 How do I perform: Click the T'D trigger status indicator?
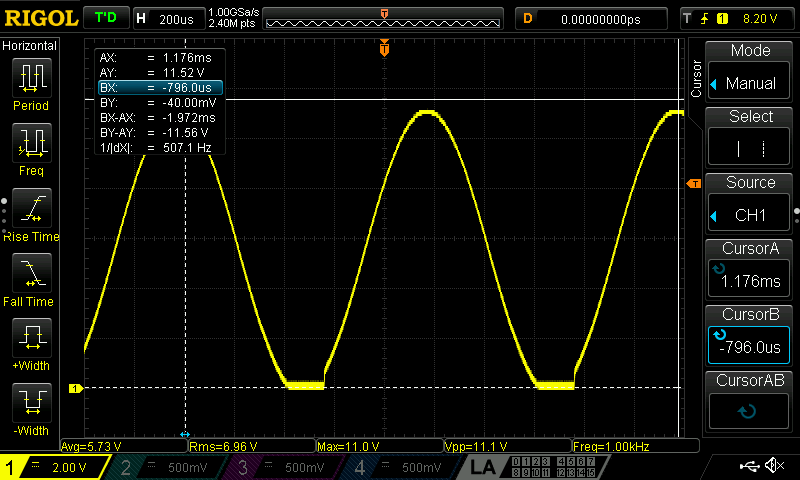[106, 18]
